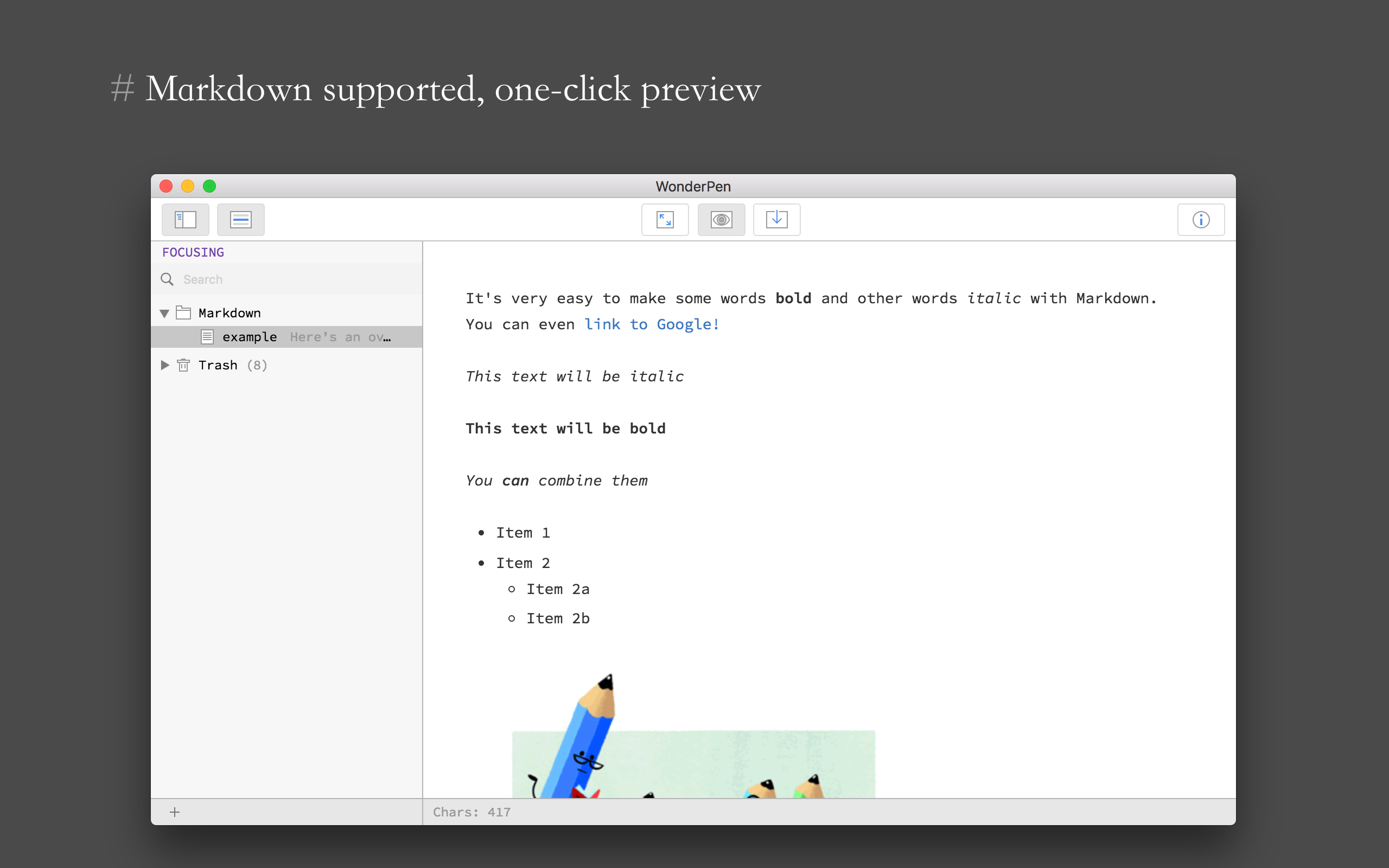The image size is (1389, 868).
Task: Click 'This text will be bold' line
Action: [x=565, y=428]
